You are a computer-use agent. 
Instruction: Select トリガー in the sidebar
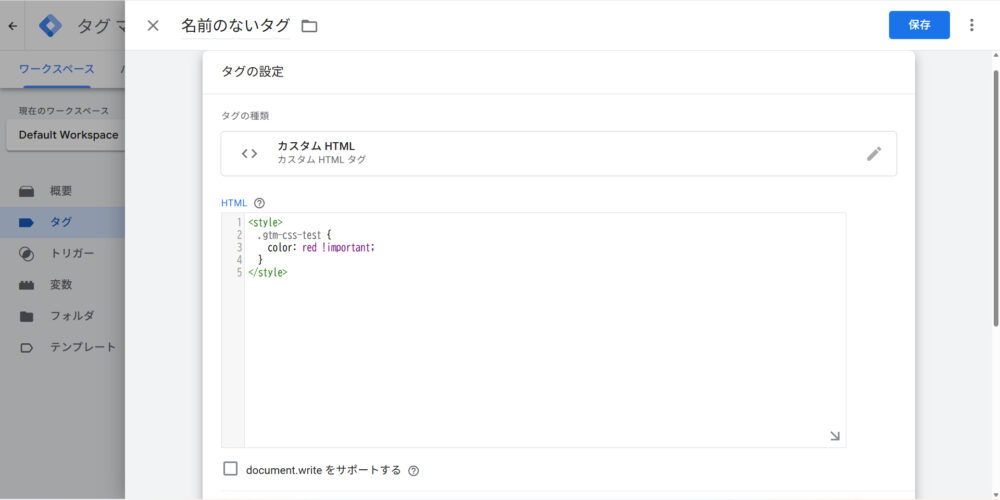point(71,253)
